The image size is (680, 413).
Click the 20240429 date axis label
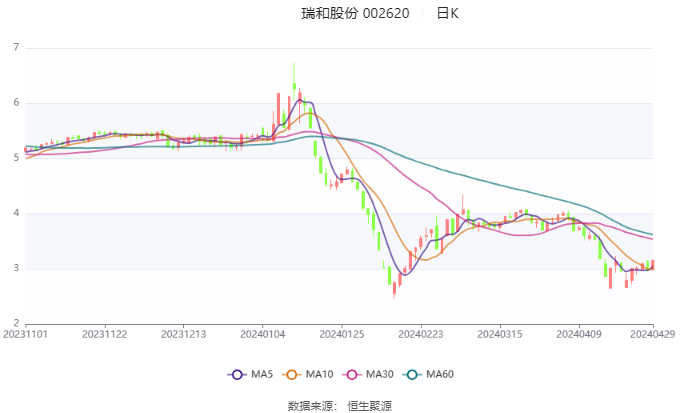(x=653, y=334)
